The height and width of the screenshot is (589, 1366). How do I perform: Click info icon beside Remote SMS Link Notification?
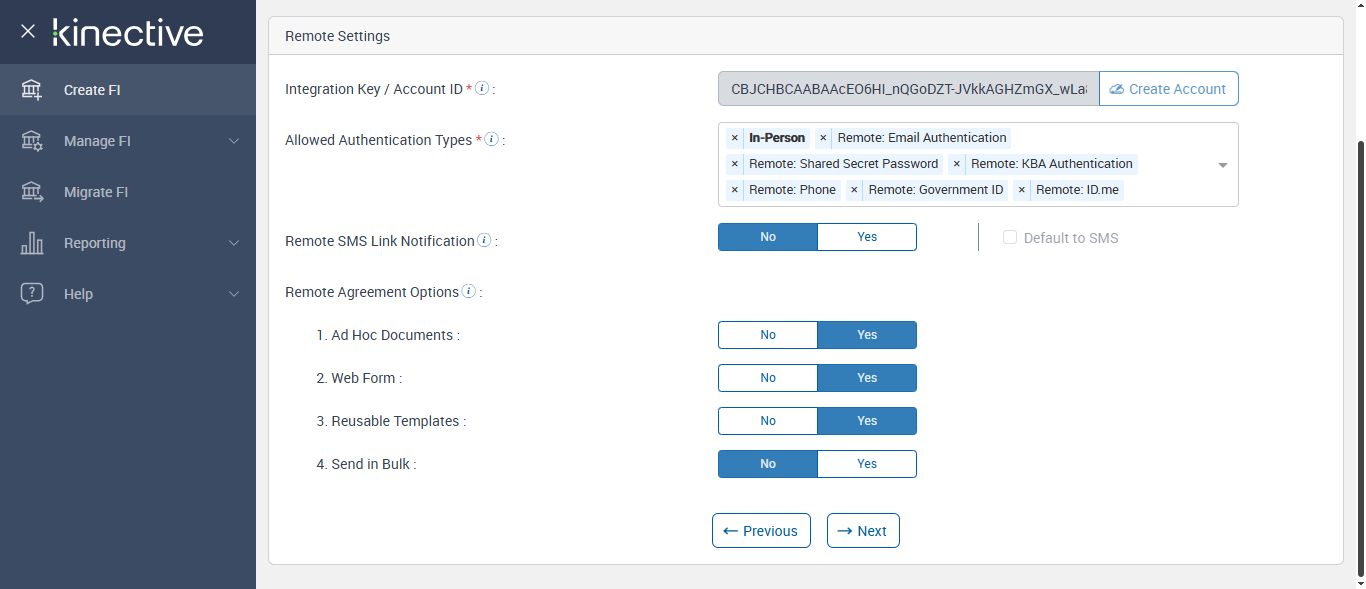coord(484,240)
